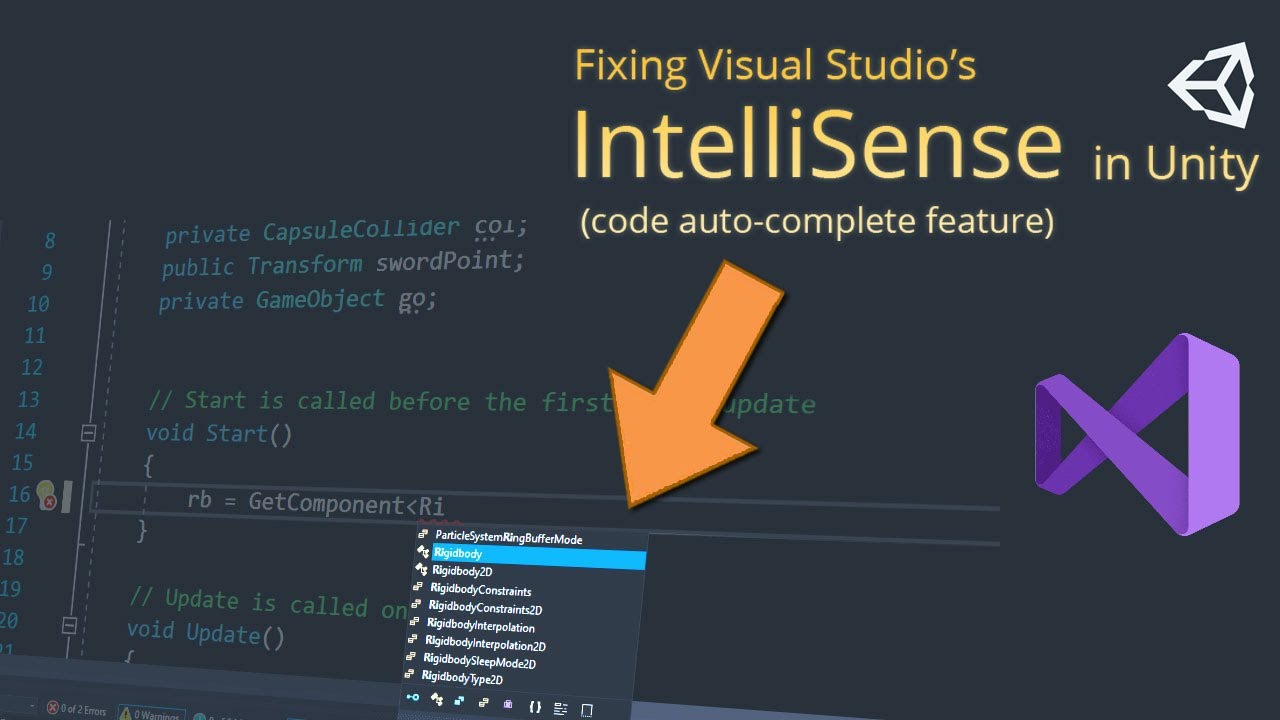Viewport: 1280px width, 720px height.
Task: Click the Start is called comment
Action: click(481, 402)
